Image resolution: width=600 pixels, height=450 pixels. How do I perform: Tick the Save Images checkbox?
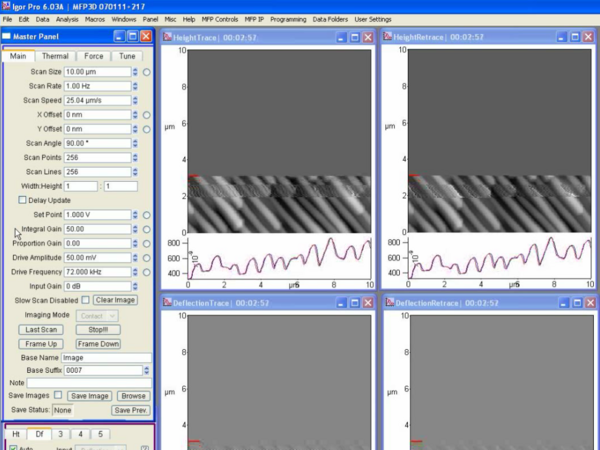pyautogui.click(x=58, y=395)
